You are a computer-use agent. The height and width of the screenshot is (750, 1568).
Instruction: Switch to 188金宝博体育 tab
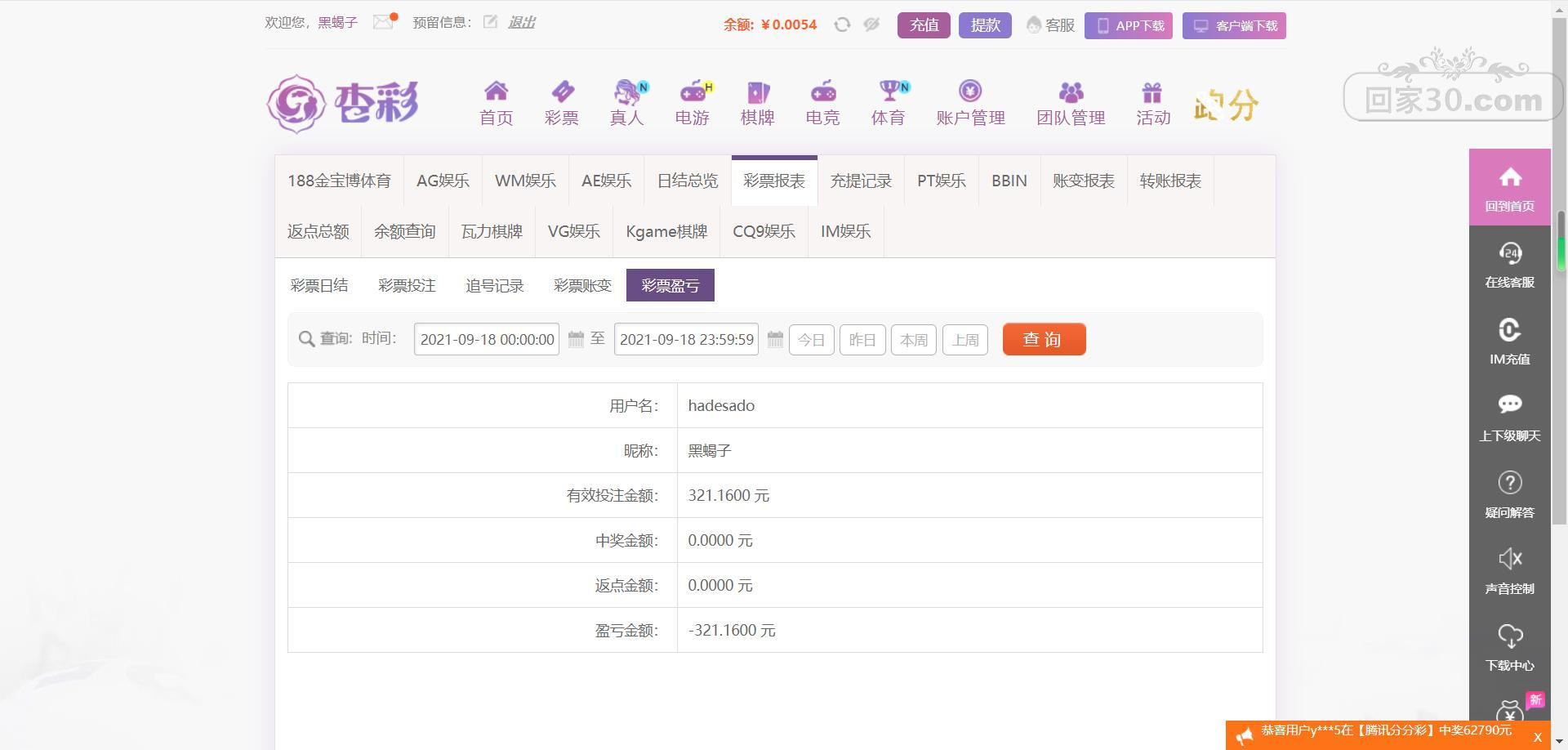point(339,181)
